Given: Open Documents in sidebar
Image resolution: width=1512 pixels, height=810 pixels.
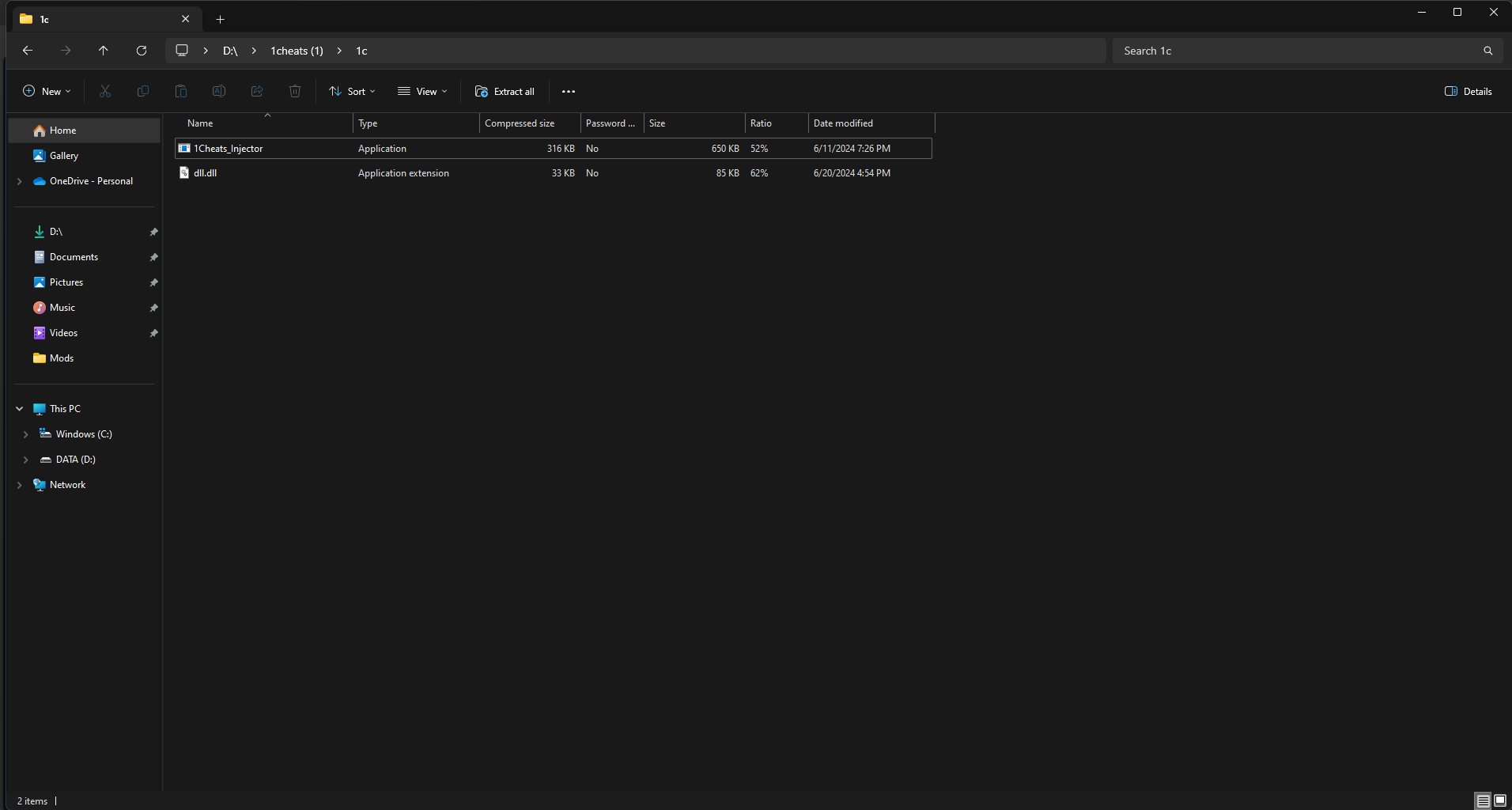Looking at the screenshot, I should [74, 257].
